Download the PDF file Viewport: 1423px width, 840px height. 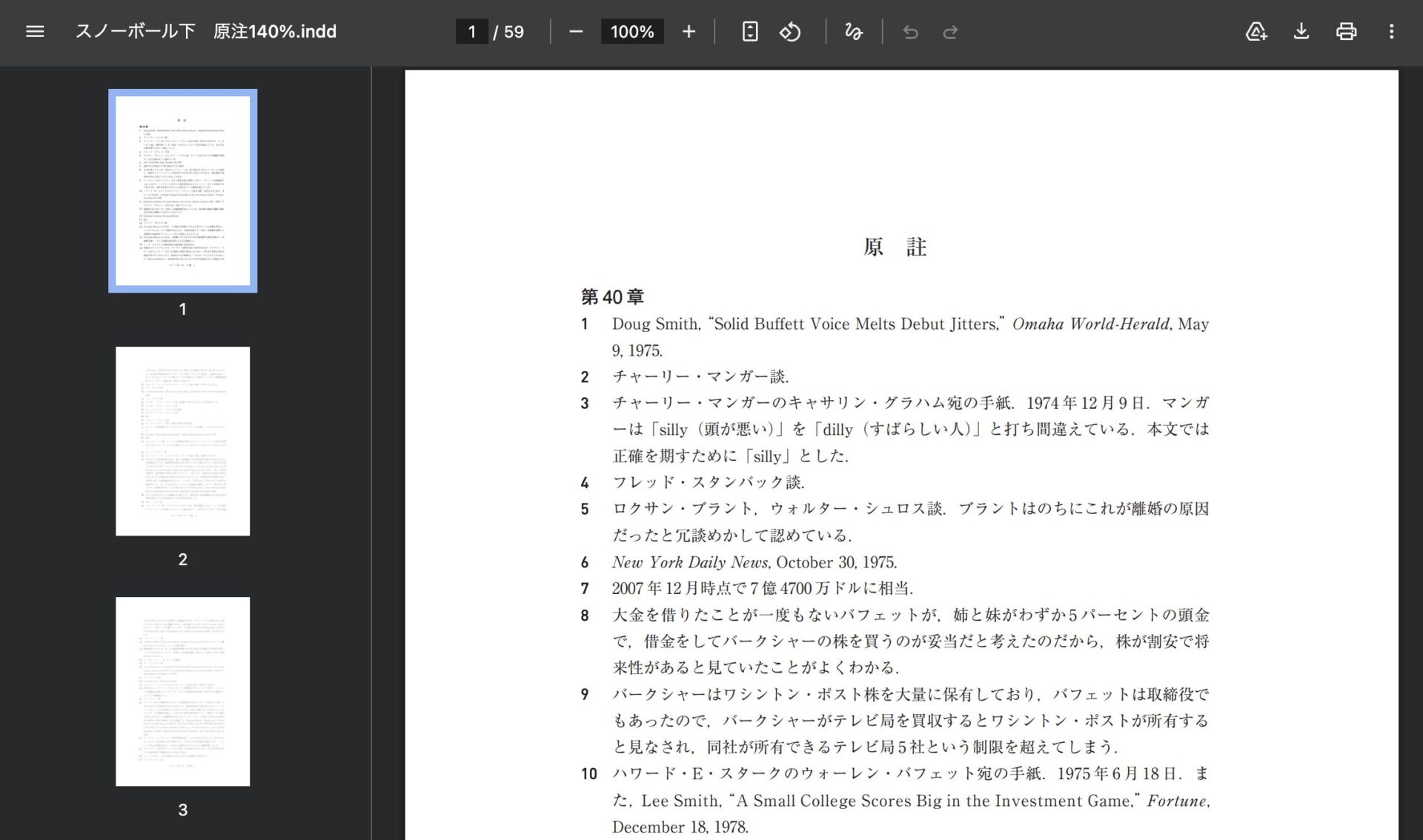point(1301,32)
